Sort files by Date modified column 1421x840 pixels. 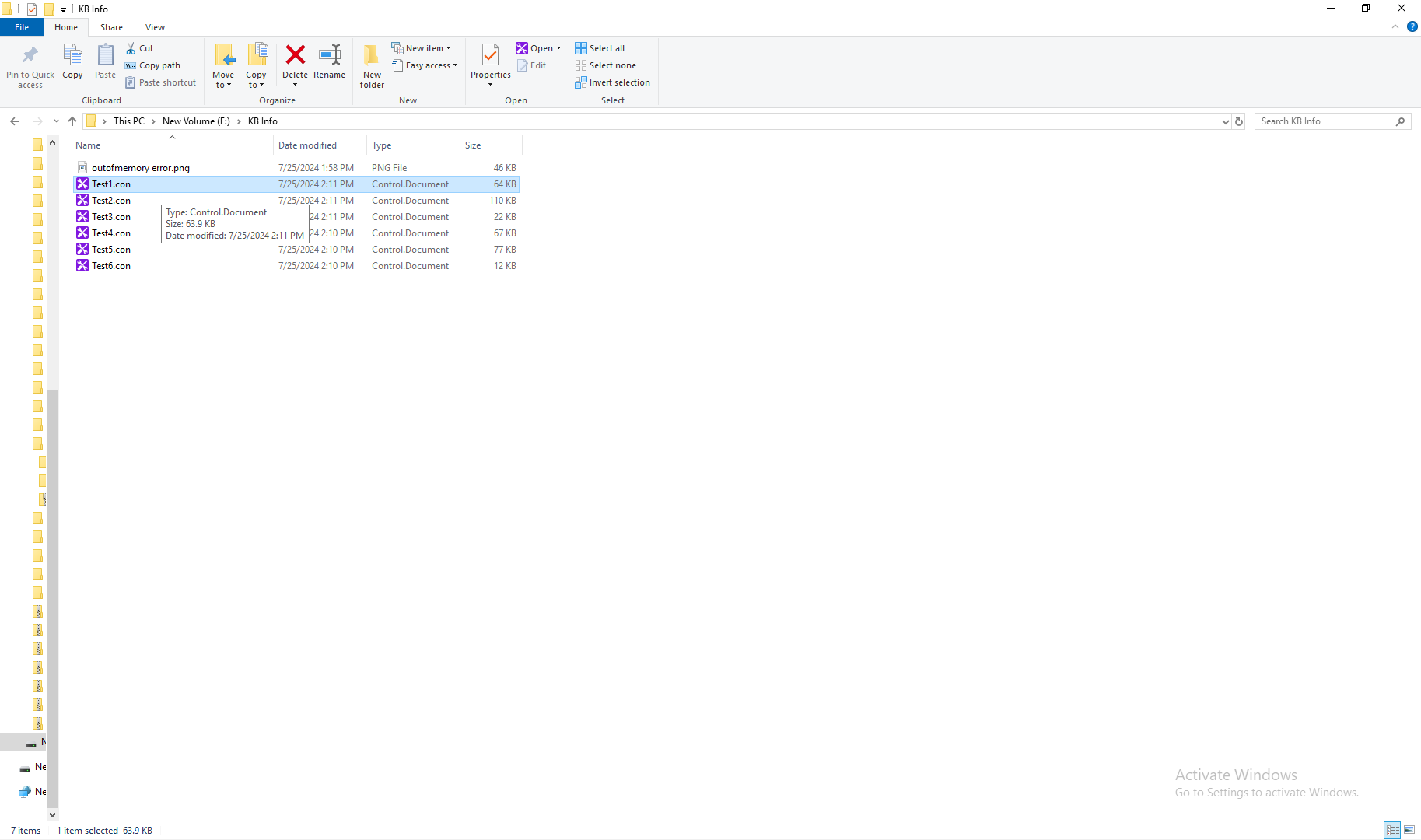coord(320,145)
